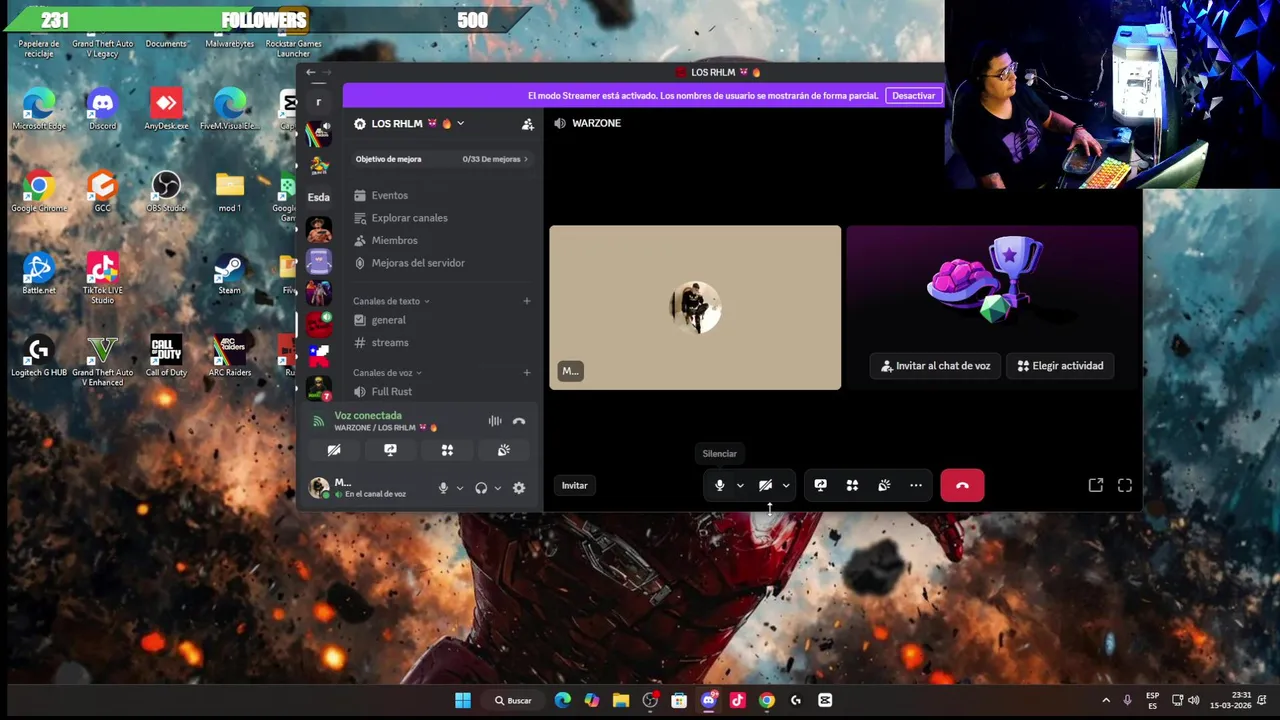Open server with 7 notification badge

tap(319, 388)
